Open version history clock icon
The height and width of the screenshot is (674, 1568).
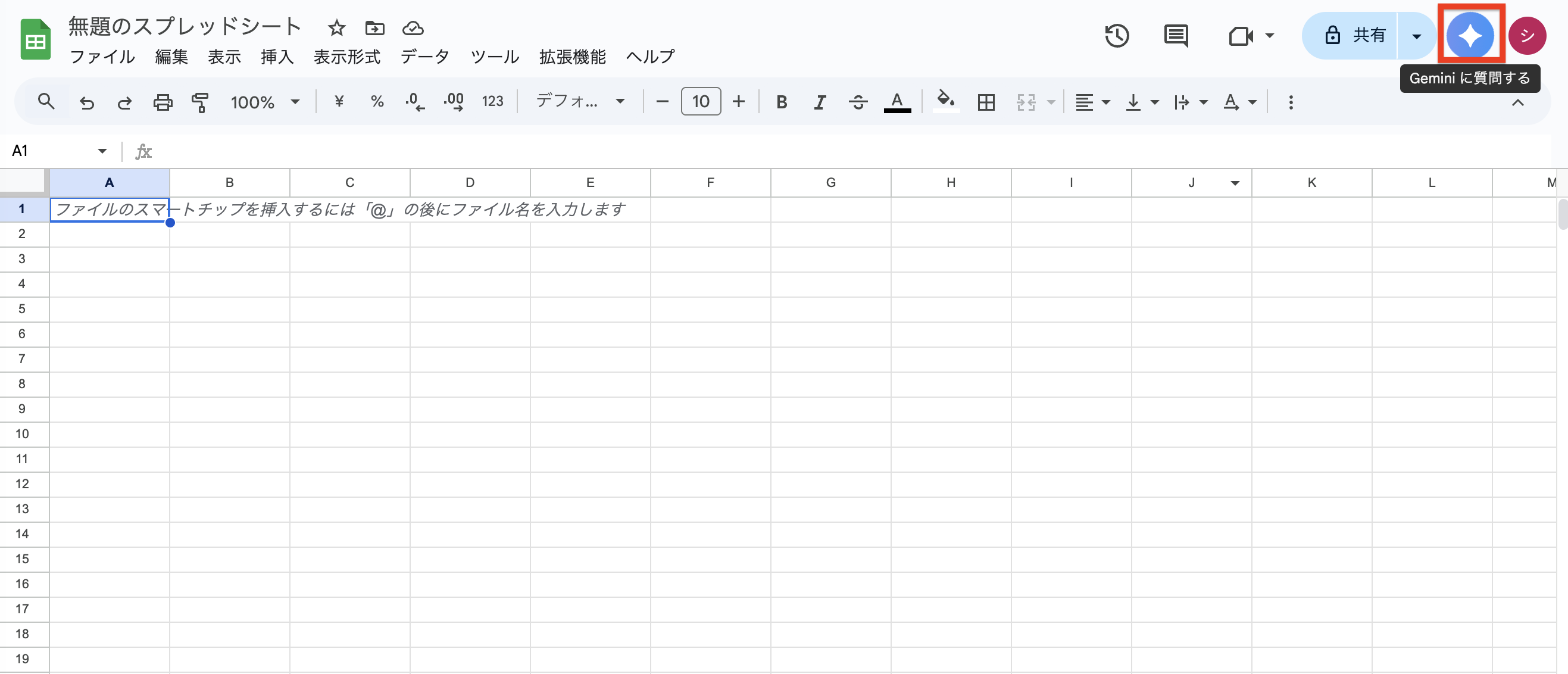coord(1116,35)
